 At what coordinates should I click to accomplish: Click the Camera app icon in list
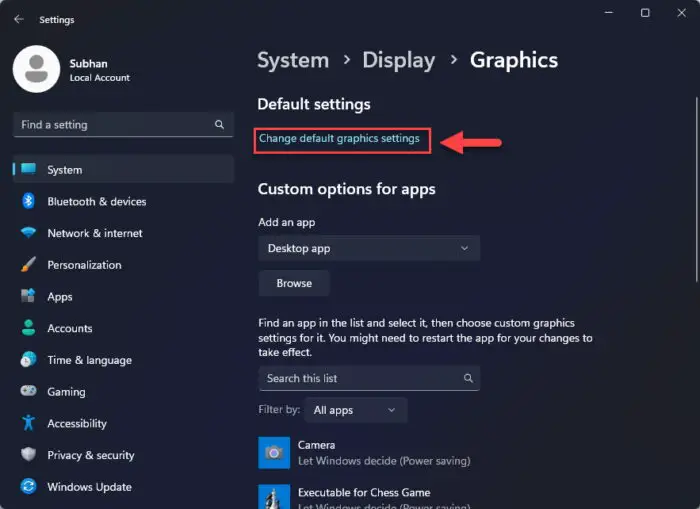[274, 452]
